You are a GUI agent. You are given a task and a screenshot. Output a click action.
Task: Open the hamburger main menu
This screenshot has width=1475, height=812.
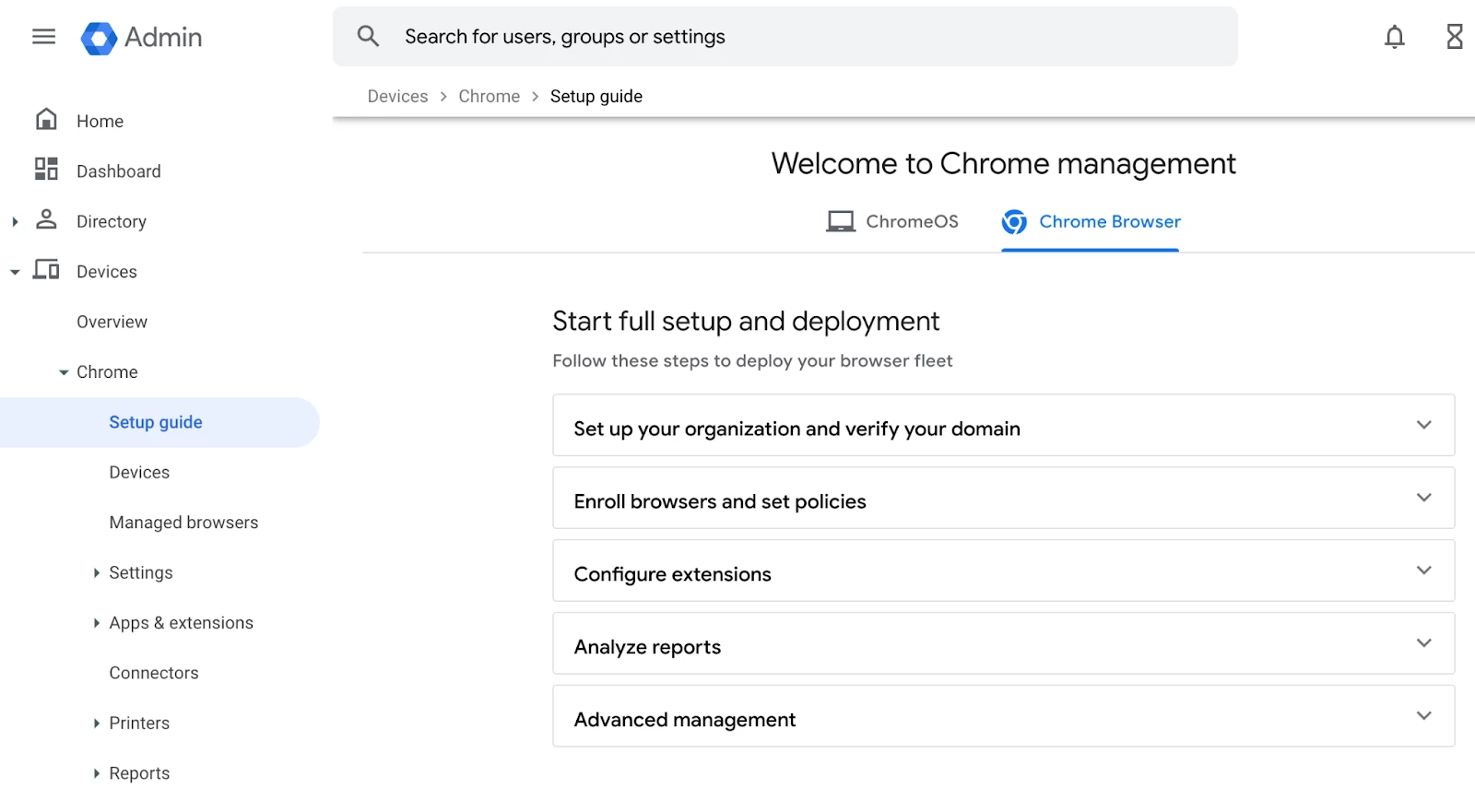click(x=43, y=37)
